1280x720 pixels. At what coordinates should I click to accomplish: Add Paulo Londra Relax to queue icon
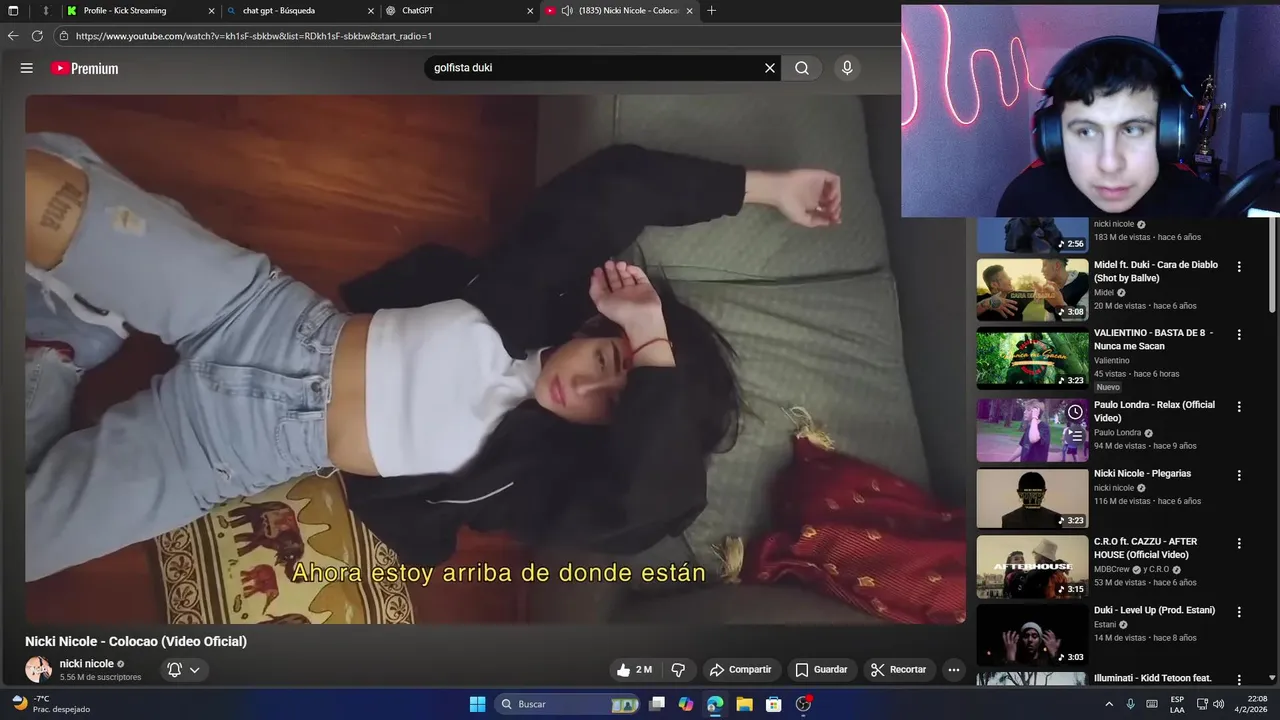point(1075,435)
